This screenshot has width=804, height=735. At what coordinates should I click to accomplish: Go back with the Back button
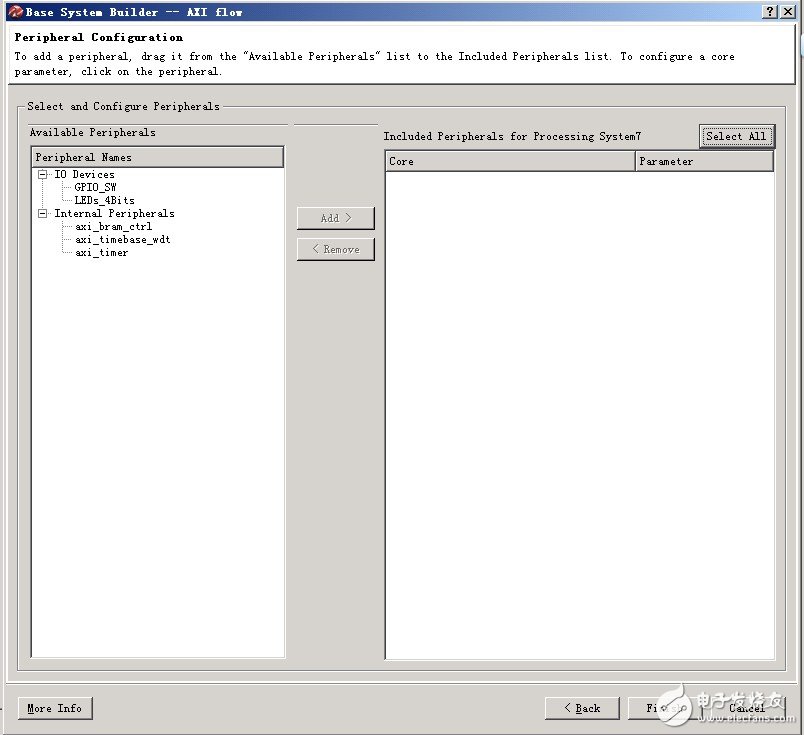[582, 708]
